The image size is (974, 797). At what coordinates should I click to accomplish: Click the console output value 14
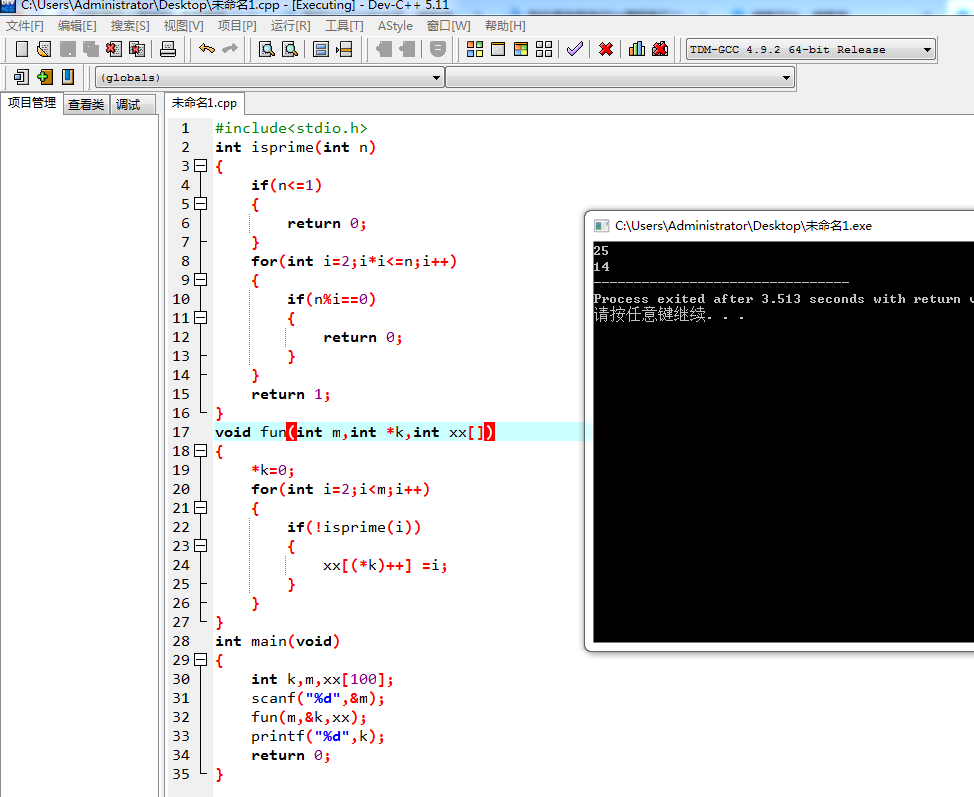(x=601, y=266)
